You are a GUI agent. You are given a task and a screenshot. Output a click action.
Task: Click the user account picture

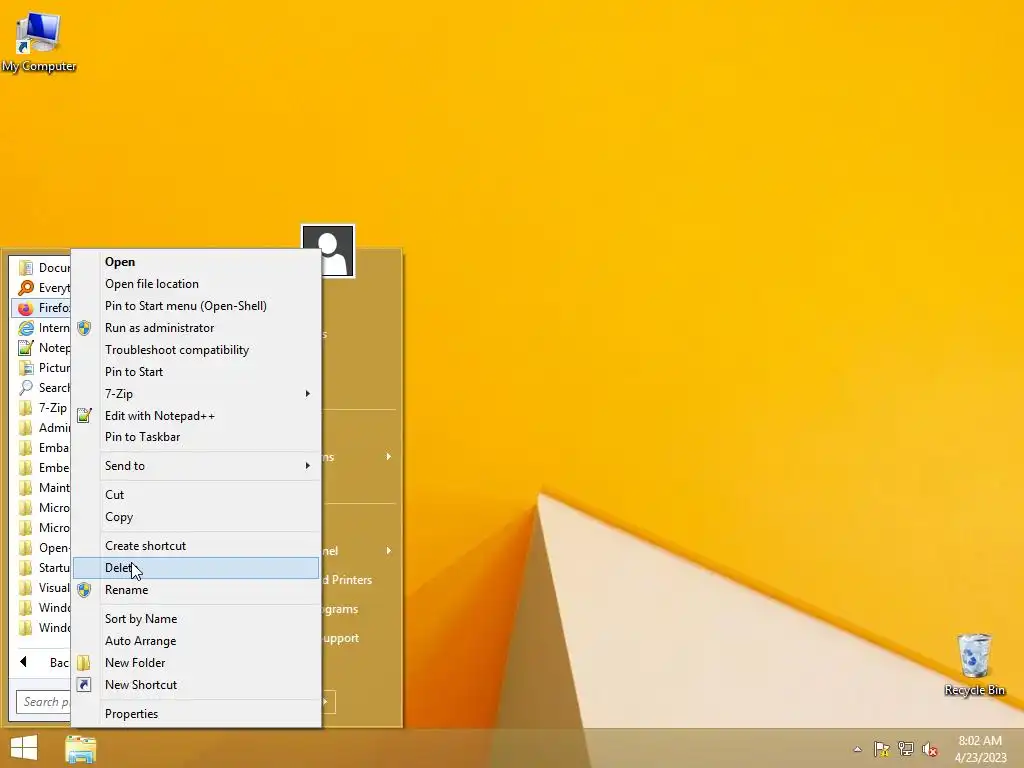(328, 251)
